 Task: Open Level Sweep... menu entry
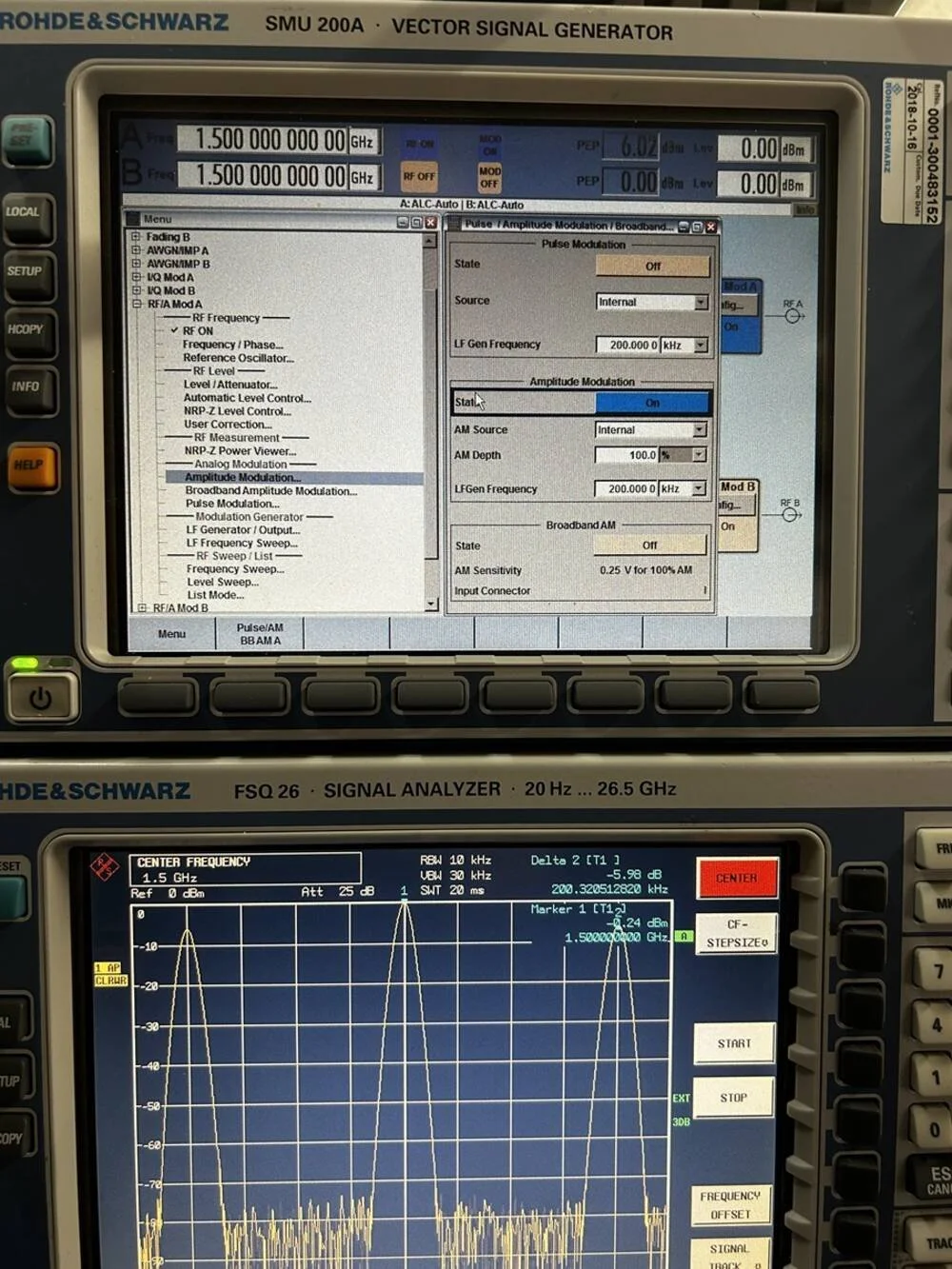point(223,583)
